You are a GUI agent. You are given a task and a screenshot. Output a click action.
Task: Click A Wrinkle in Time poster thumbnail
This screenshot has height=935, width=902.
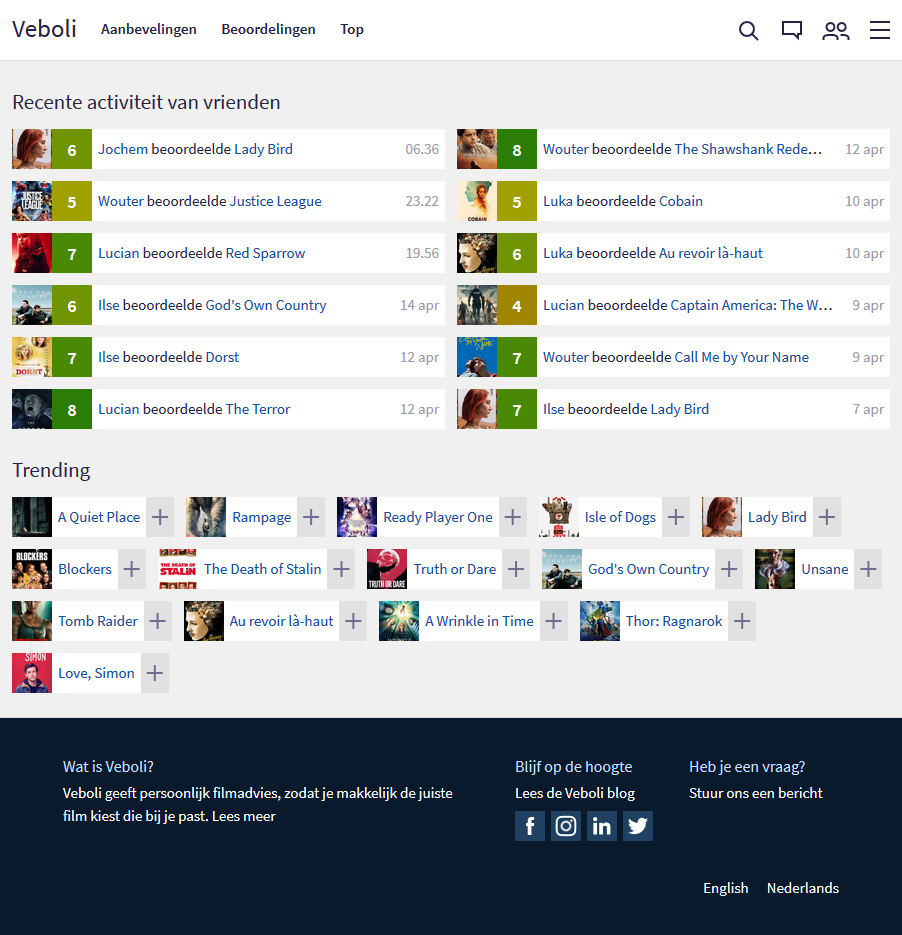point(399,621)
